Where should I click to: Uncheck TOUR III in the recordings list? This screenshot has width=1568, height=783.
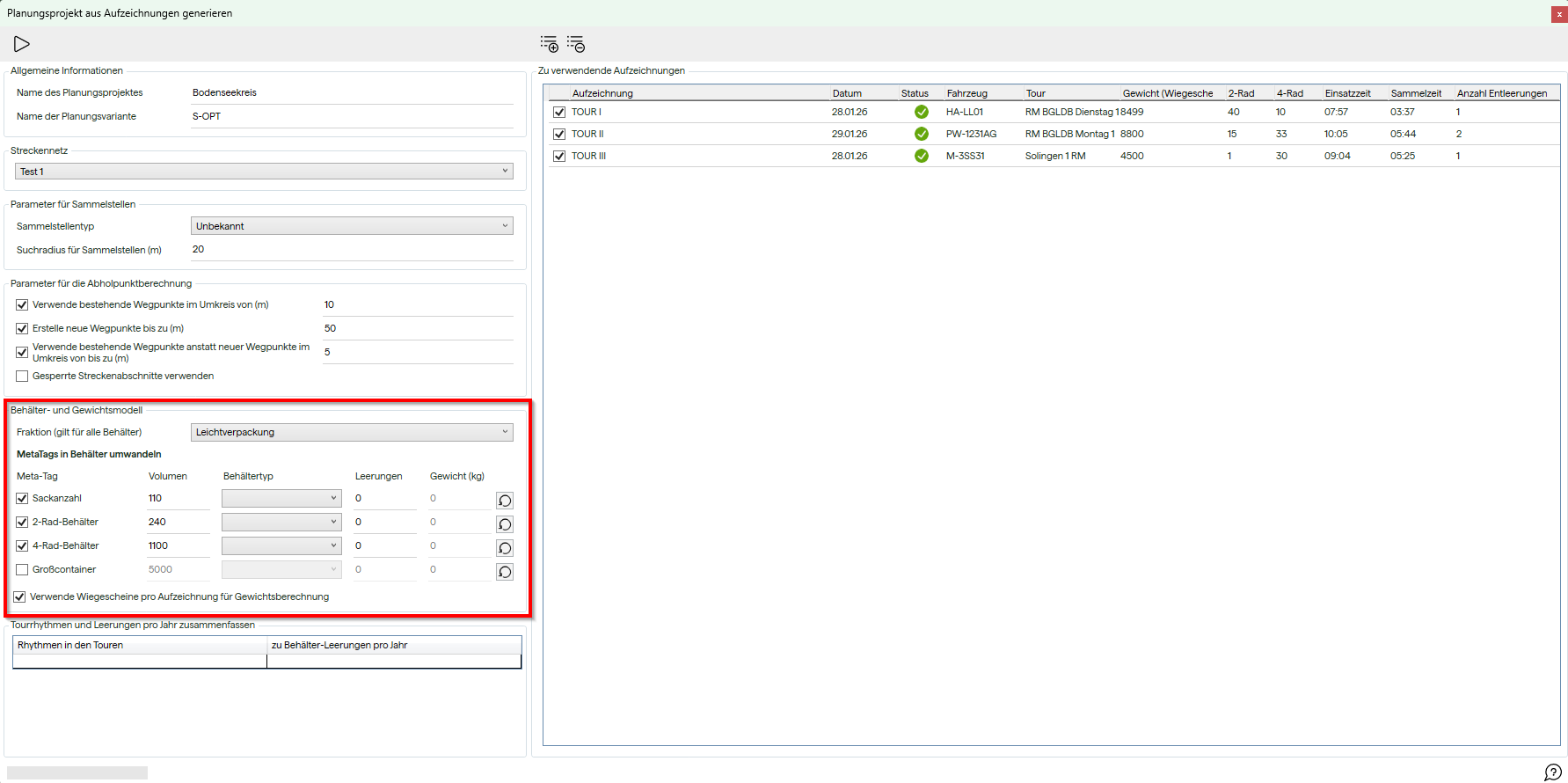coord(559,156)
